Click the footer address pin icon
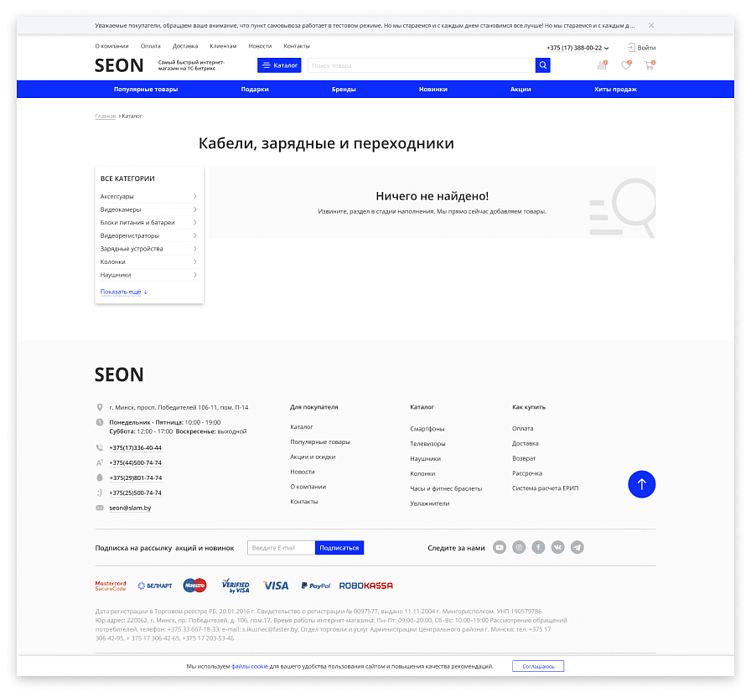Image resolution: width=751 pixels, height=692 pixels. [x=100, y=407]
